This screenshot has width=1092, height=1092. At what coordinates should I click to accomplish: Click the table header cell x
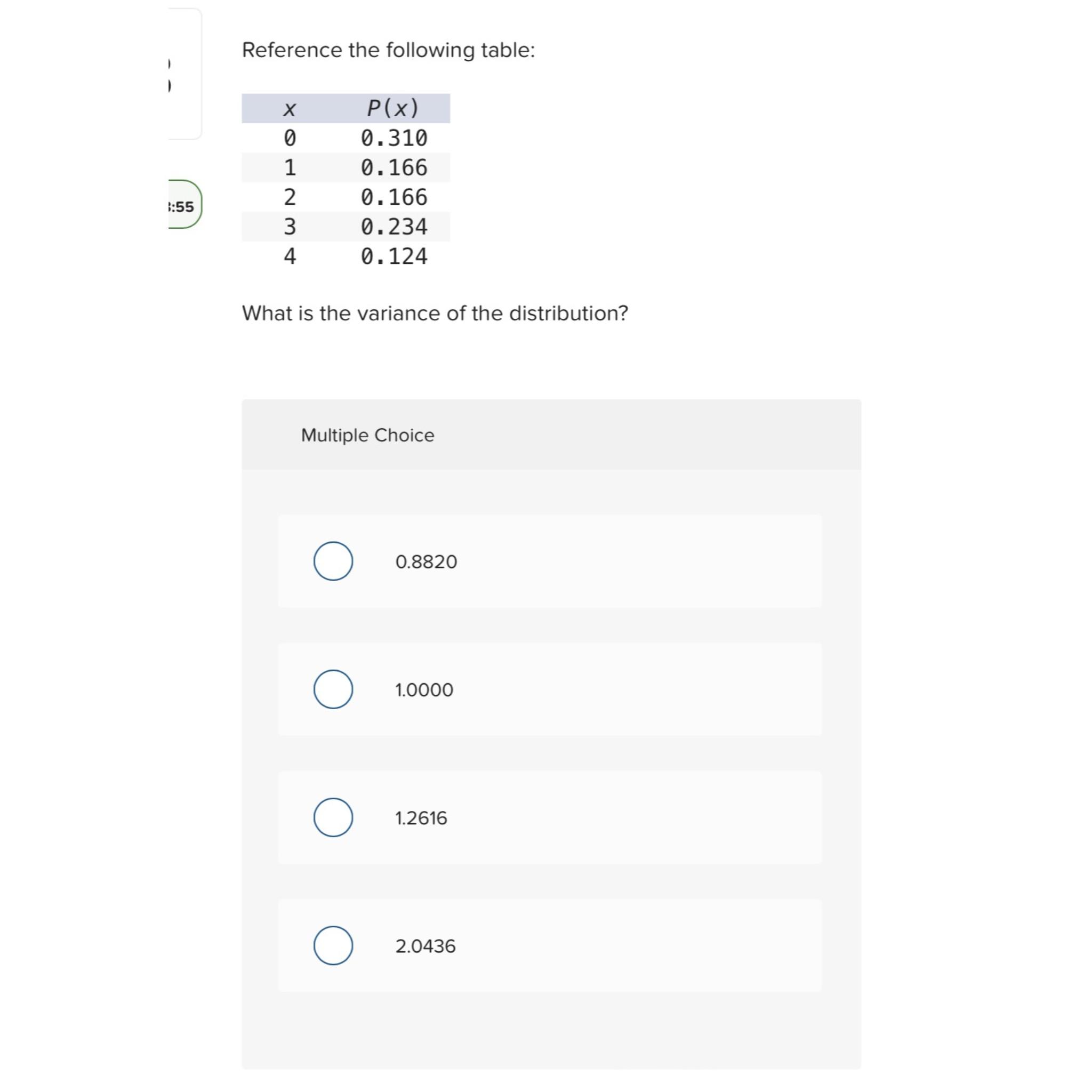(x=289, y=107)
